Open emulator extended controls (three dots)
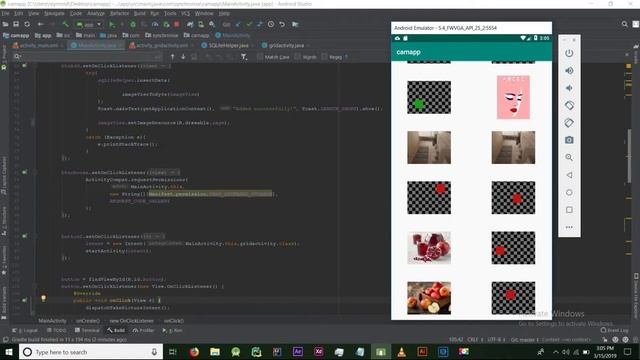Image resolution: width=640 pixels, height=360 pixels. [x=569, y=227]
